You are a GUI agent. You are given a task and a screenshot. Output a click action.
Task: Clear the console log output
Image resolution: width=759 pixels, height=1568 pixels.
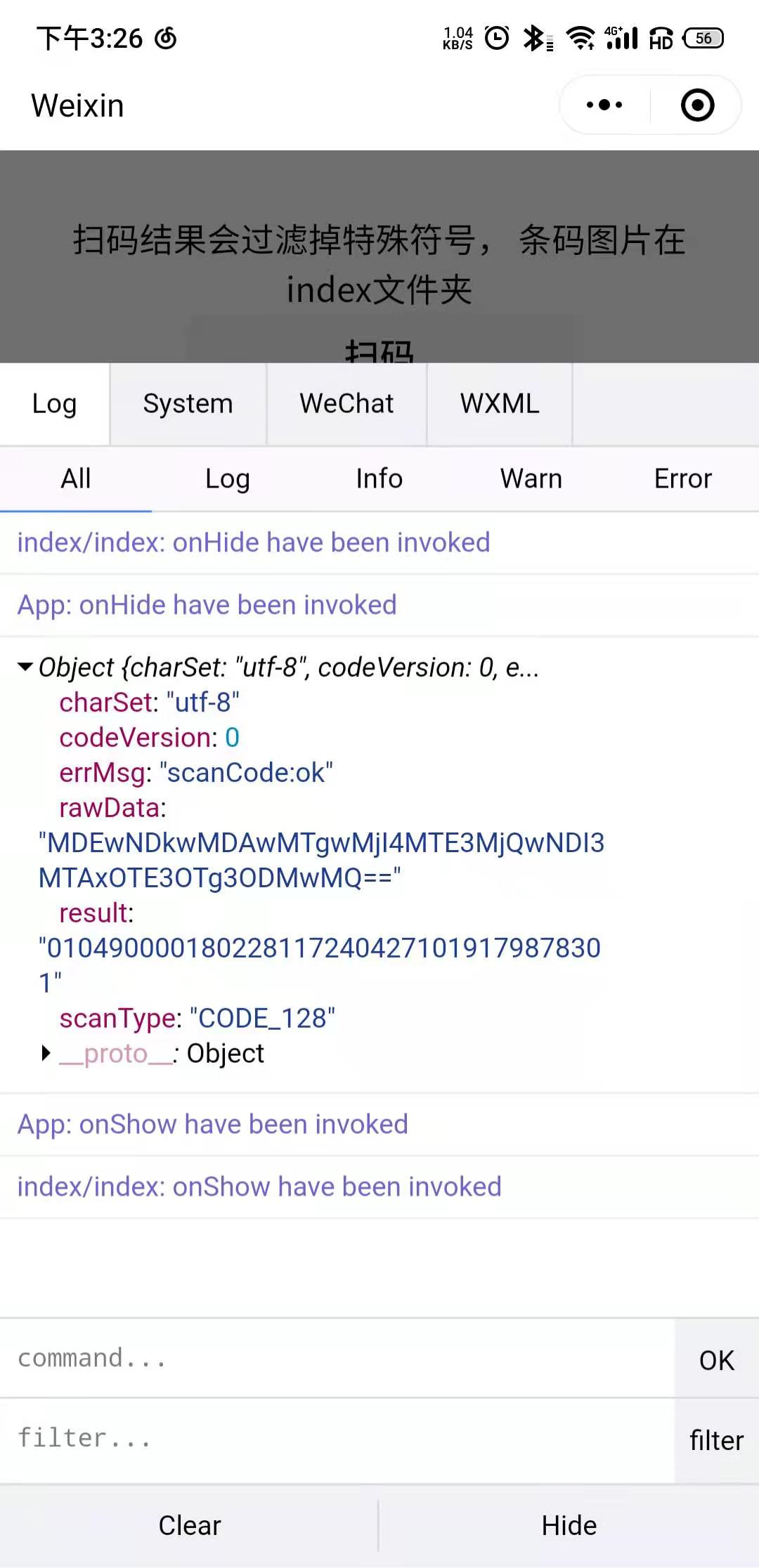click(189, 1525)
